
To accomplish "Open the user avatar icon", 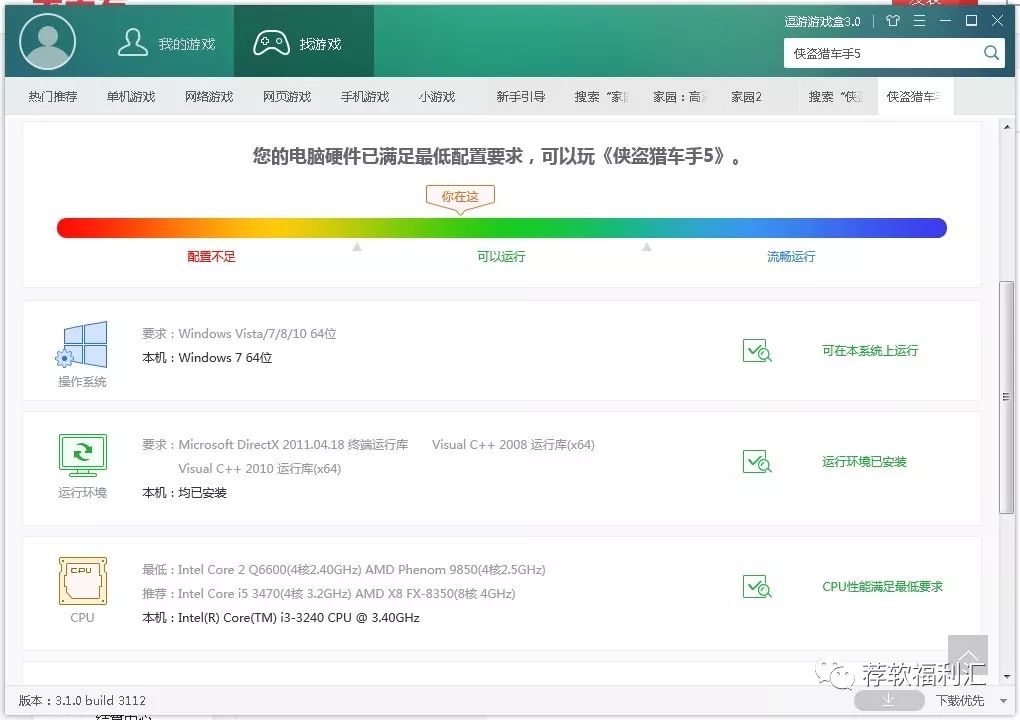I will click(x=47, y=41).
